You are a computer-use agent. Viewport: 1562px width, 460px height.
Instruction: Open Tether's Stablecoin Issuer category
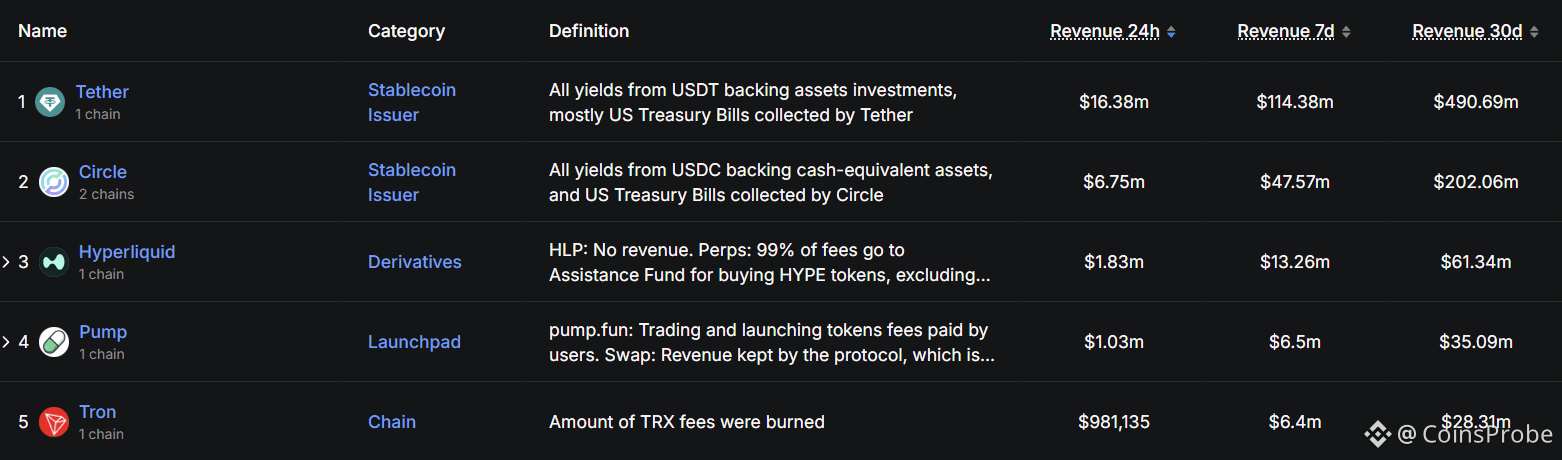point(411,102)
